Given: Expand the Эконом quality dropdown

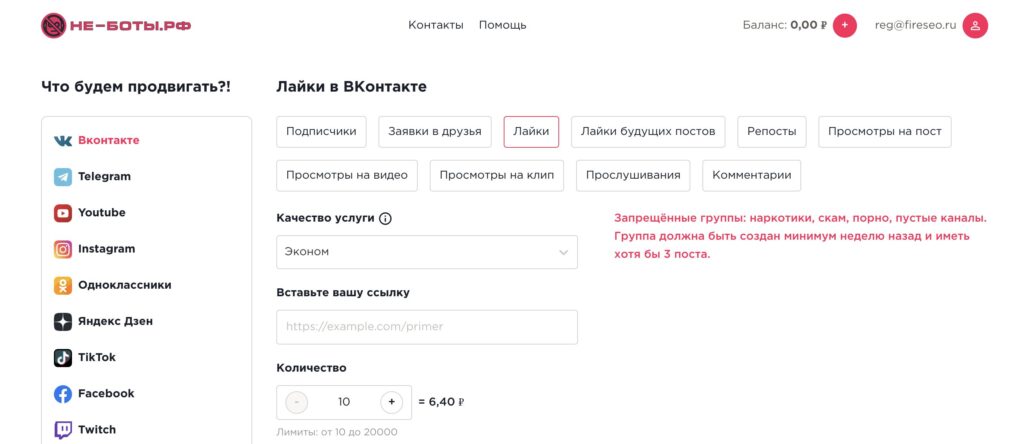Looking at the screenshot, I should (x=427, y=252).
